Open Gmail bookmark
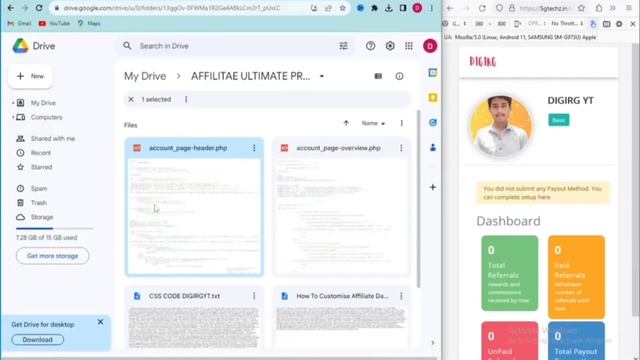Image resolution: width=640 pixels, height=360 pixels. [x=20, y=23]
